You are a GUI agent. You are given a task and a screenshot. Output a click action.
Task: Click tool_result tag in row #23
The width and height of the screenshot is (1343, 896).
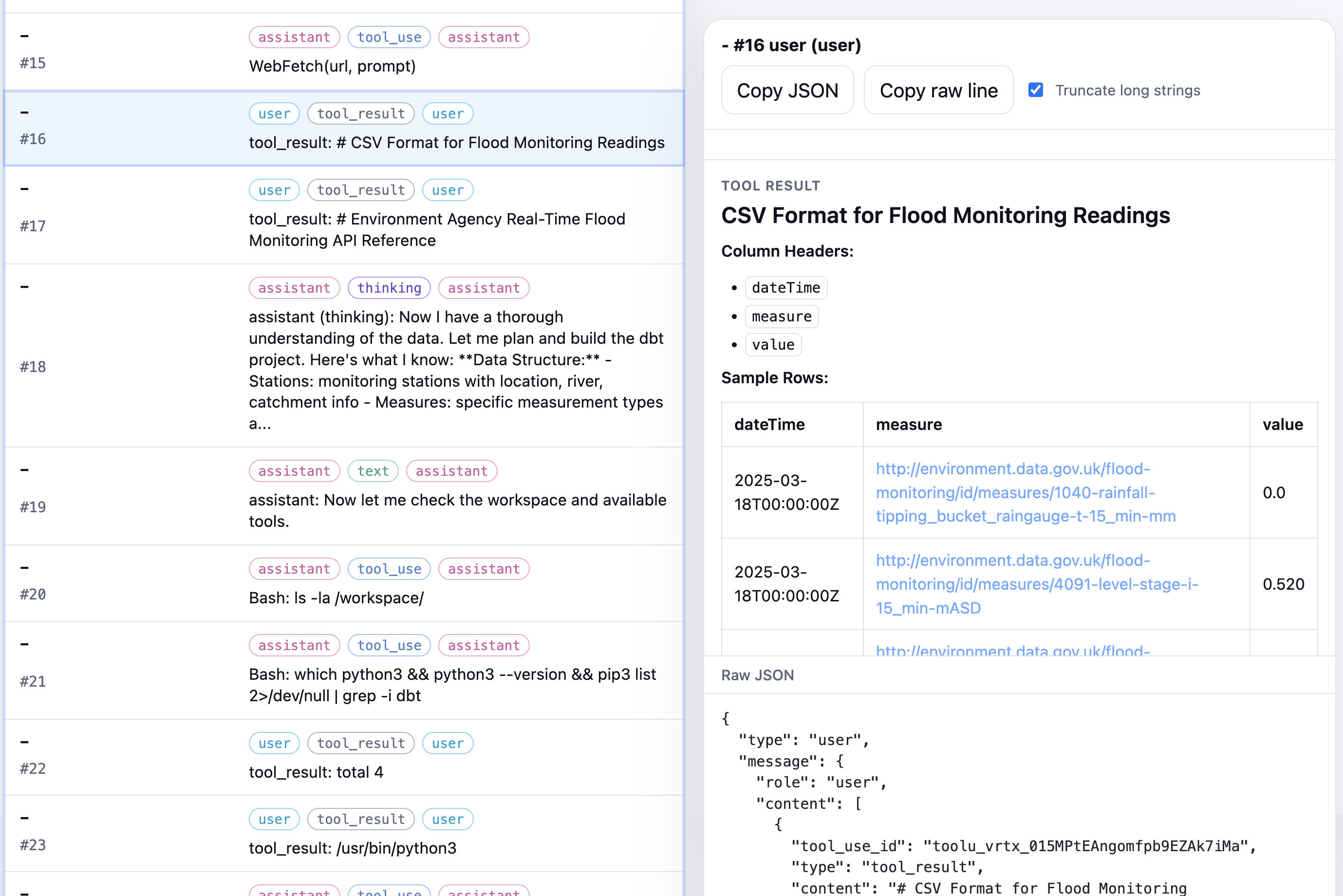click(360, 820)
